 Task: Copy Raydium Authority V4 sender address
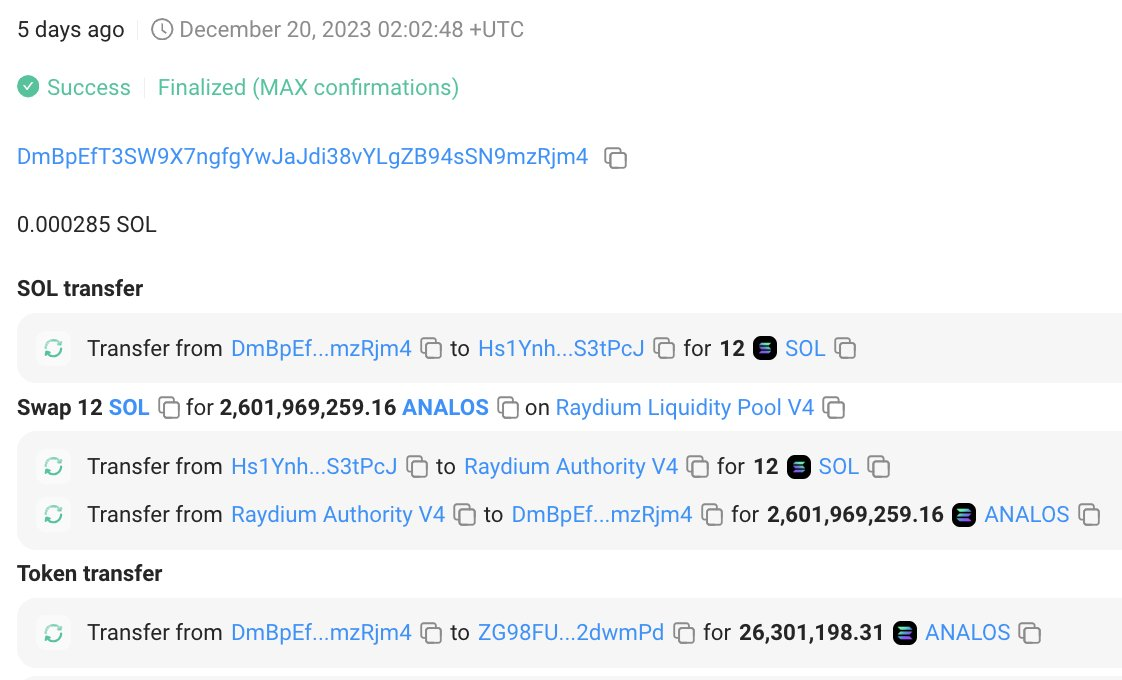pos(464,515)
